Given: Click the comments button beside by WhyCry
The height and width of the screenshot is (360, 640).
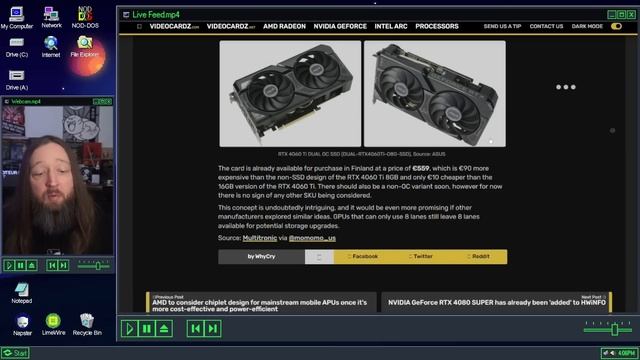Looking at the screenshot, I should tap(319, 257).
